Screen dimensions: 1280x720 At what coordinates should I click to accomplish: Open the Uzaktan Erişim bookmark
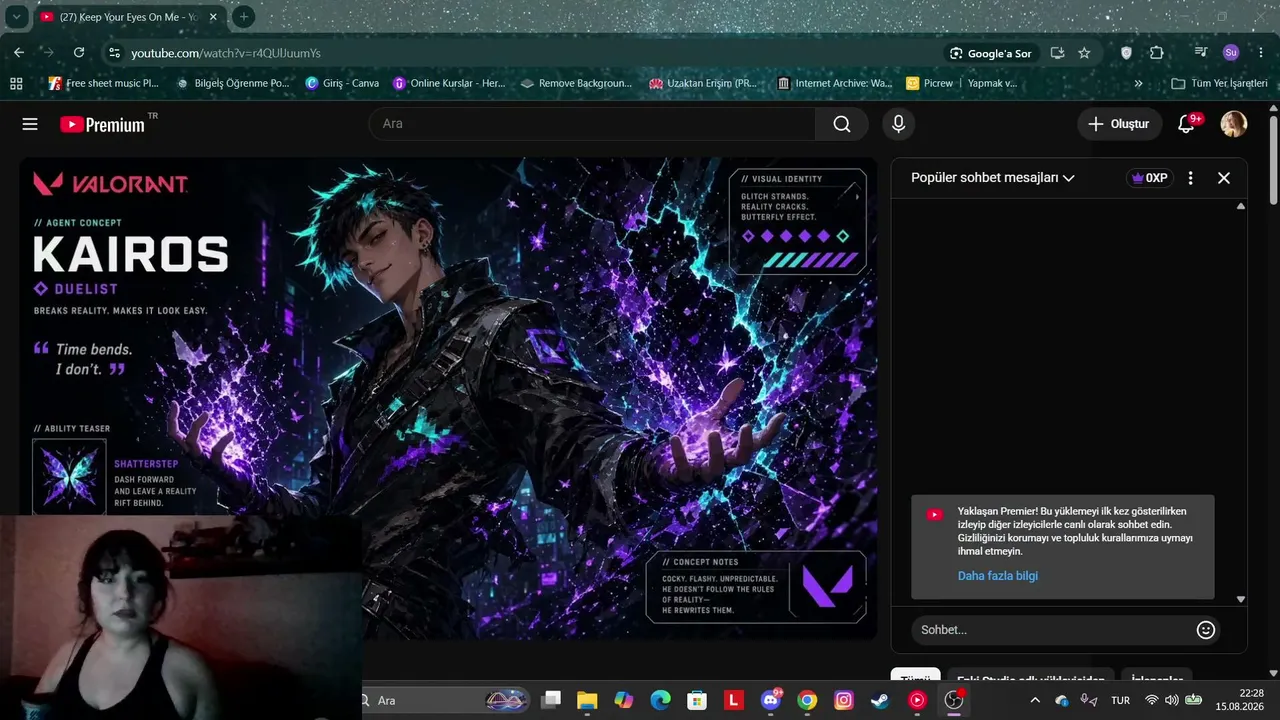tap(704, 83)
